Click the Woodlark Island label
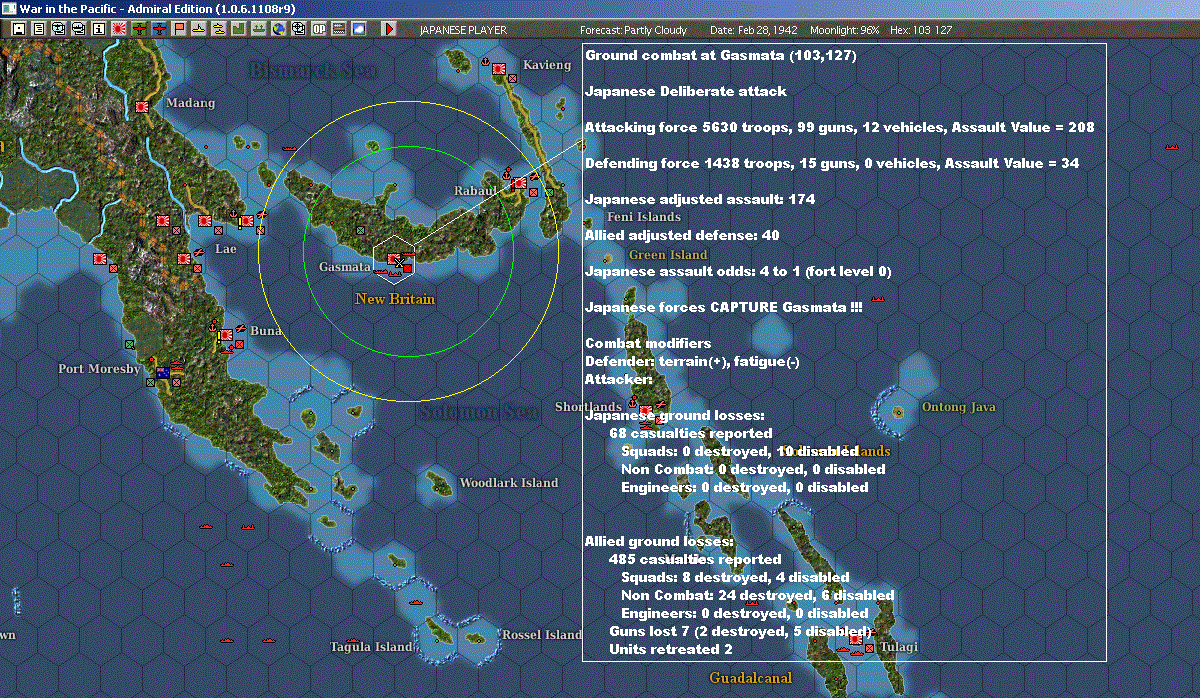The width and height of the screenshot is (1200, 698). tap(508, 483)
